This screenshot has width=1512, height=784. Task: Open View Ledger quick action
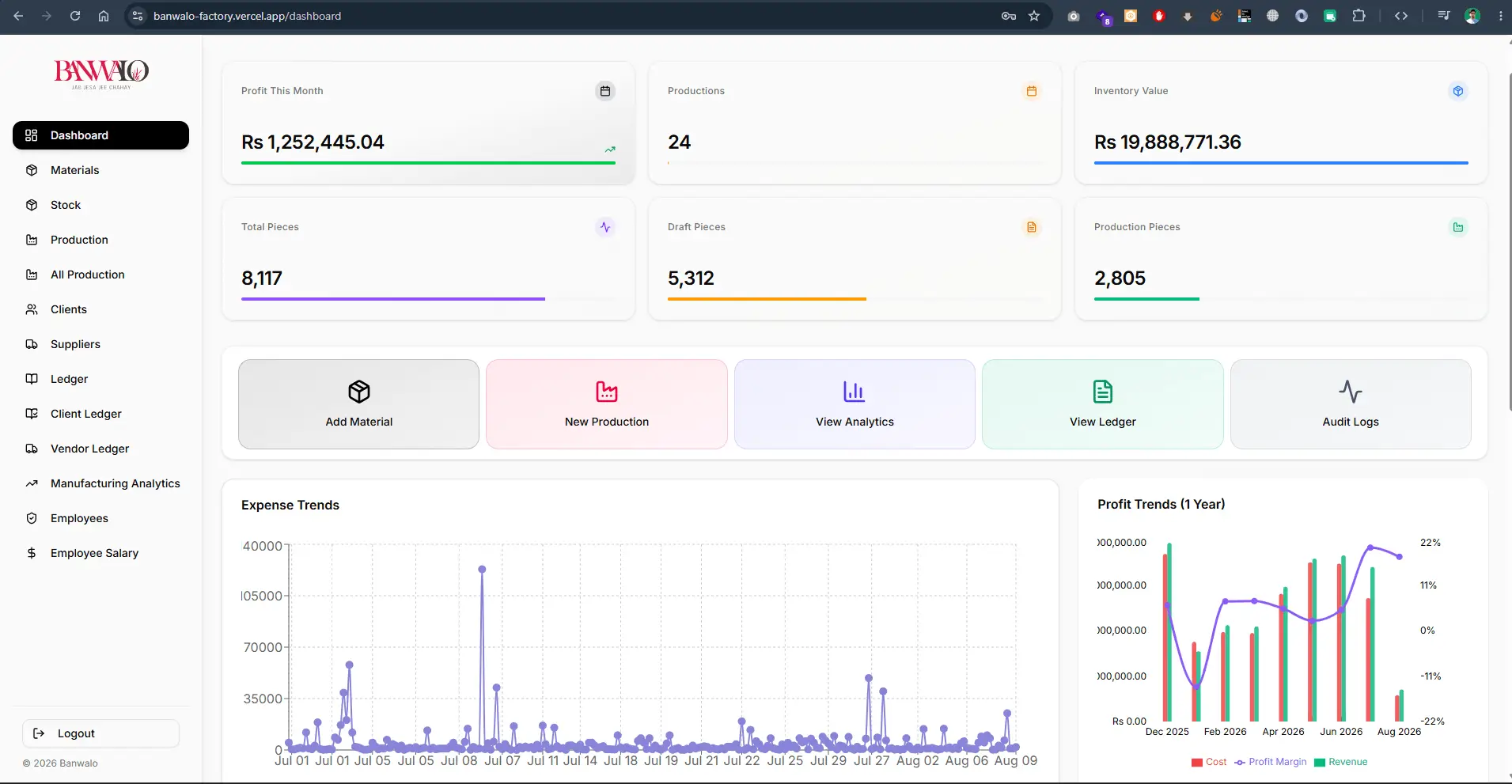coord(1103,404)
